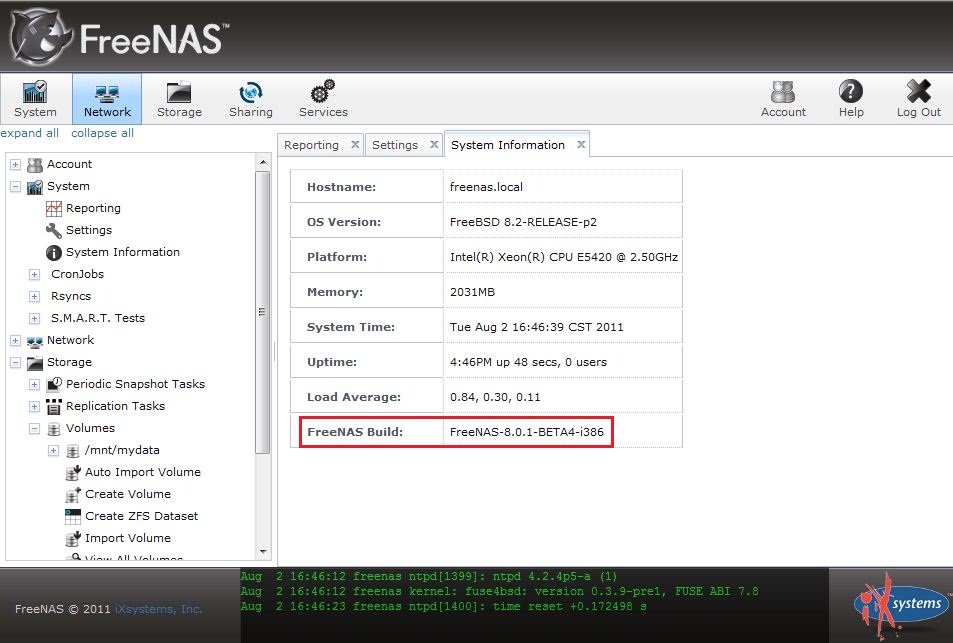Open the iXsystems, Inc. footer link
This screenshot has height=643, width=953.
(158, 609)
